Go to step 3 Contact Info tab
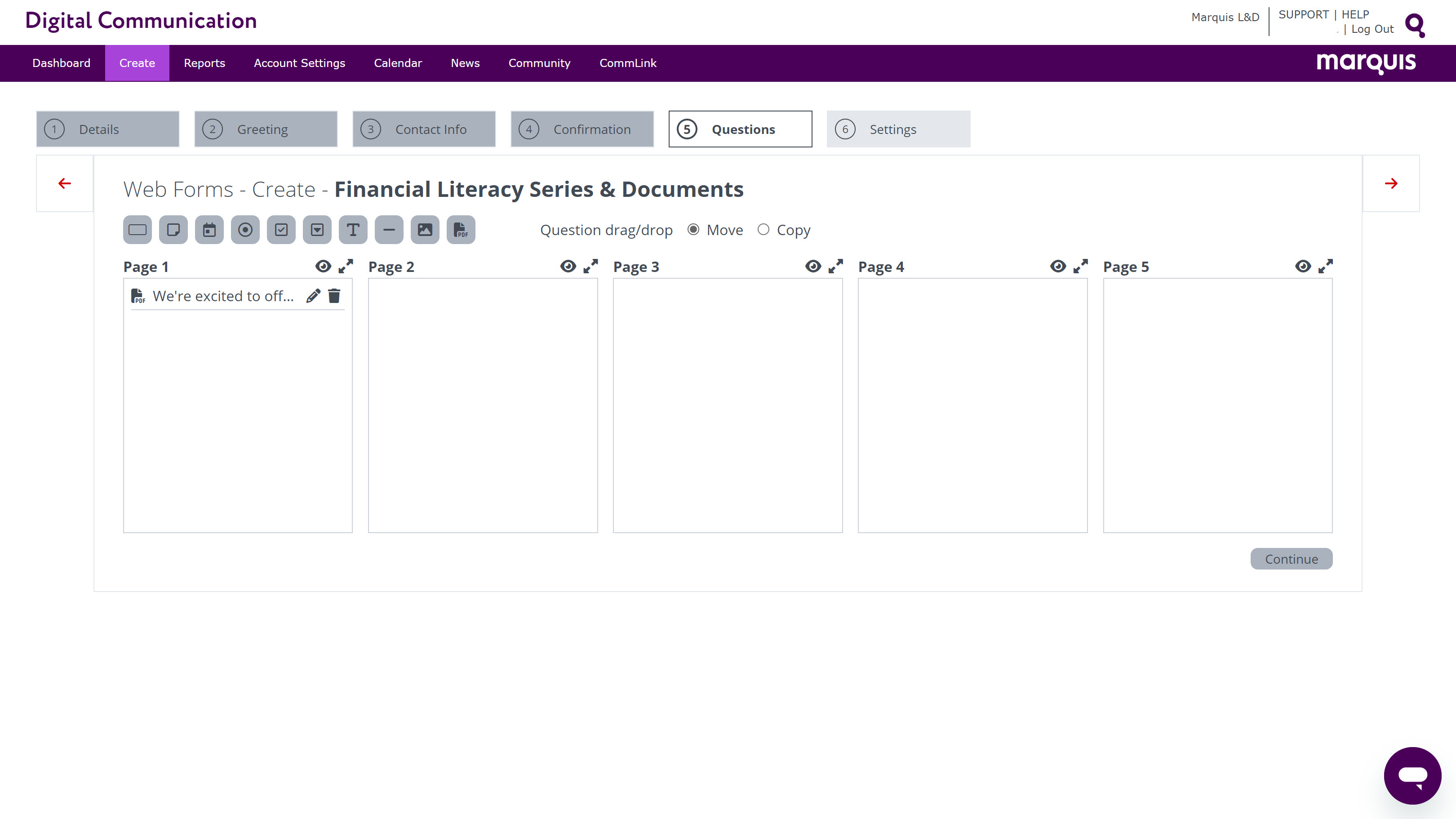 pos(424,129)
